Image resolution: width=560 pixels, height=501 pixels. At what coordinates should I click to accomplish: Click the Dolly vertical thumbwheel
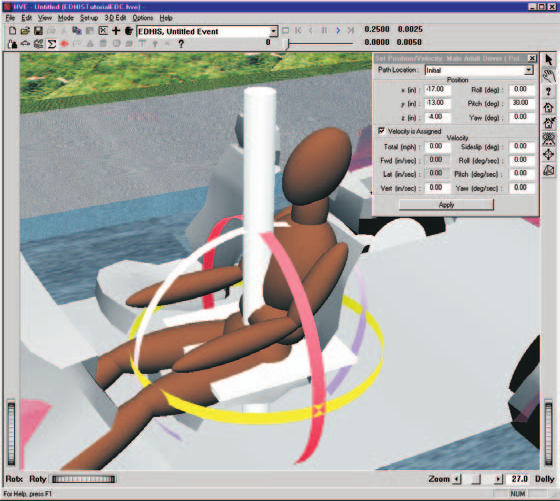click(x=549, y=433)
